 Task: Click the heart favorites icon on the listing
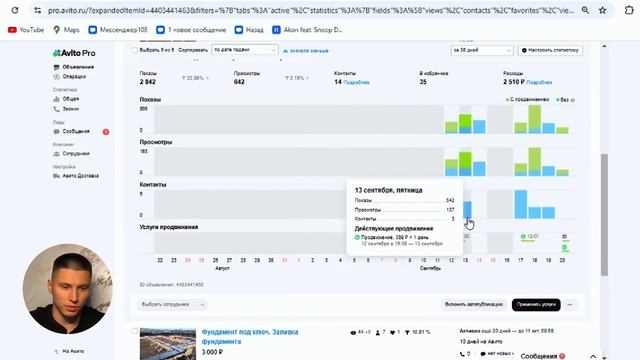coord(392,333)
